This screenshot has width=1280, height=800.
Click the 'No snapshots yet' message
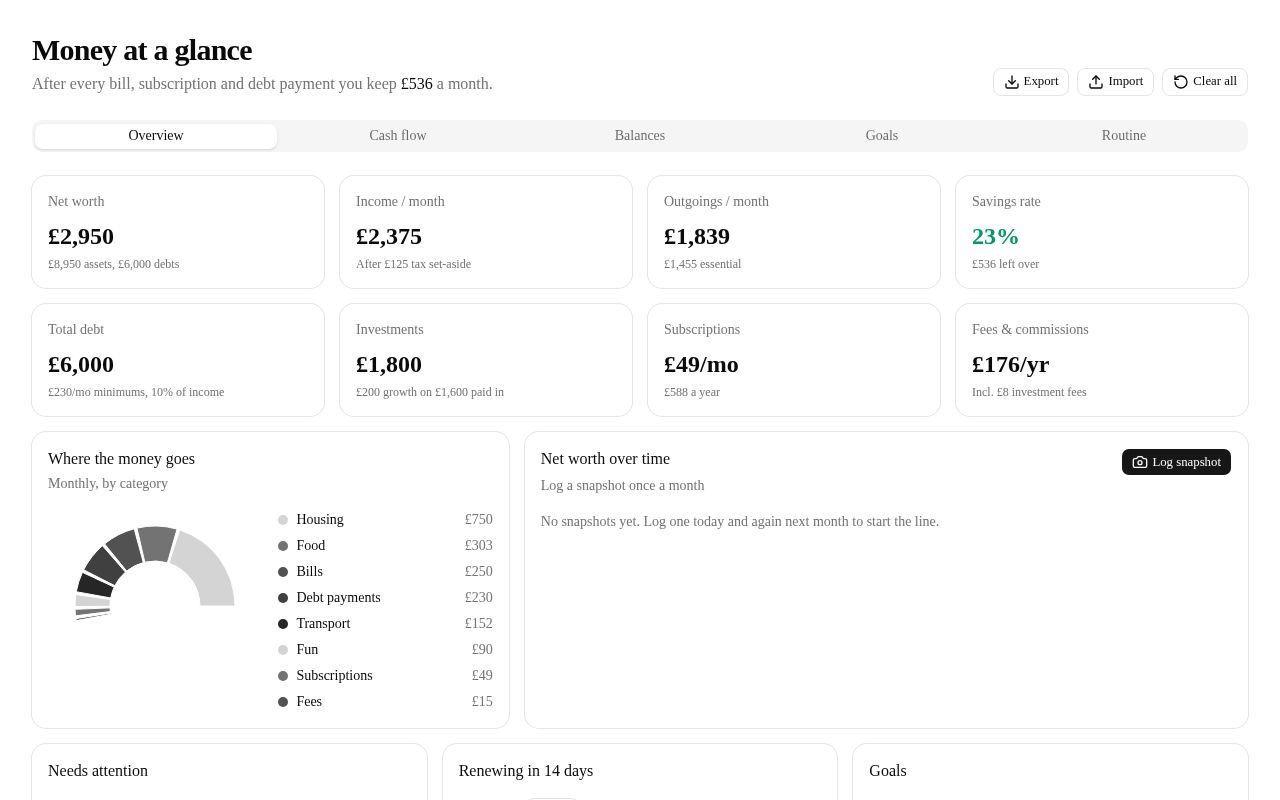(740, 522)
